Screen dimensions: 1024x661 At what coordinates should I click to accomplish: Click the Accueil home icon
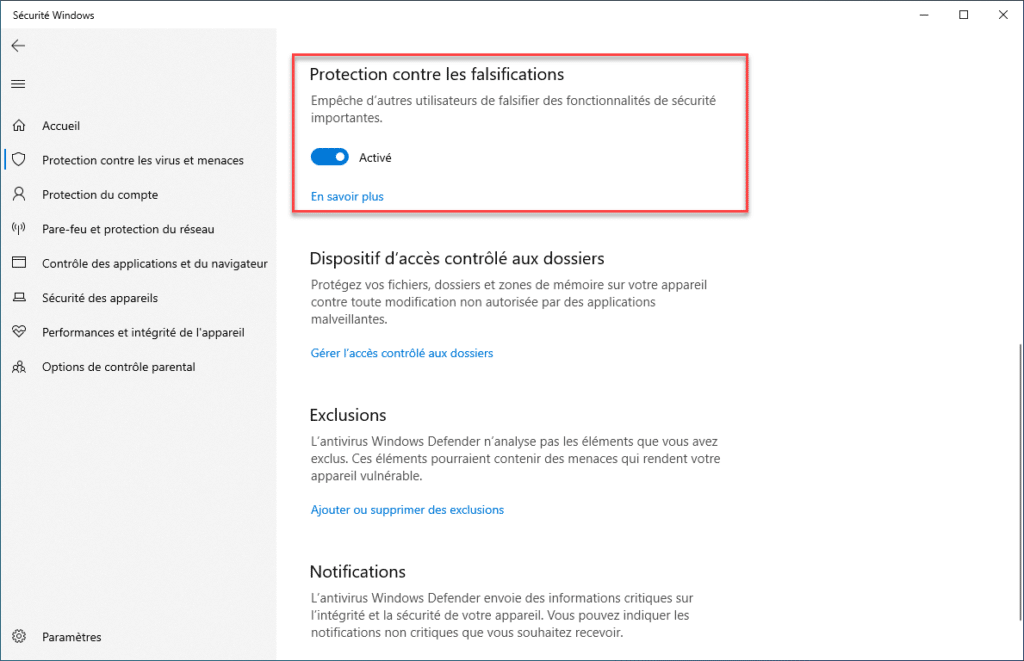(x=18, y=126)
